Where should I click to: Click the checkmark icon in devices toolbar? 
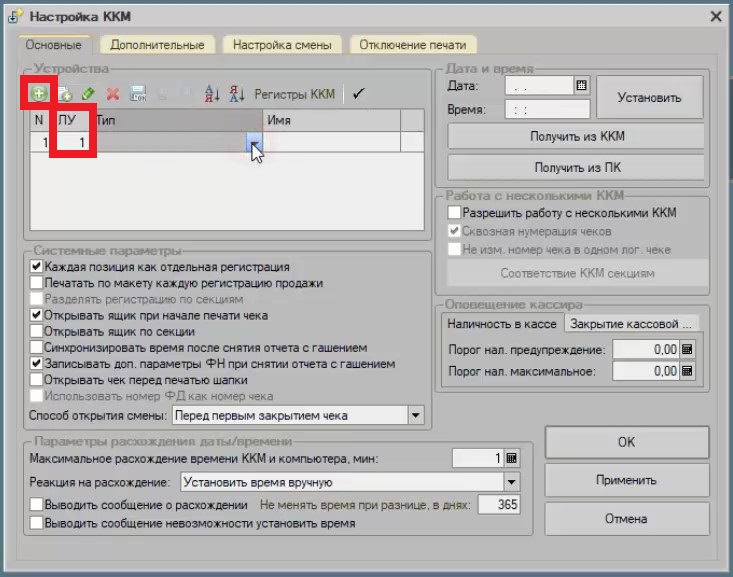pyautogui.click(x=359, y=94)
